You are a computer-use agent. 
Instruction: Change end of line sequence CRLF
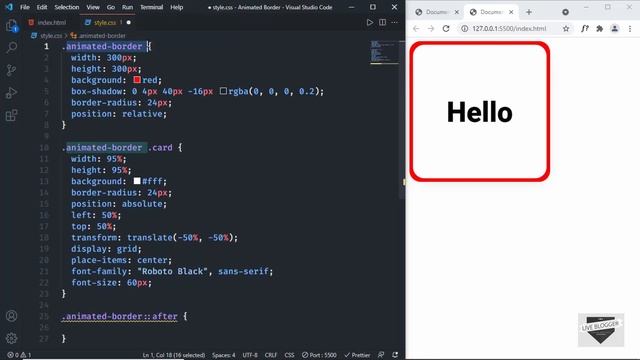(271, 355)
